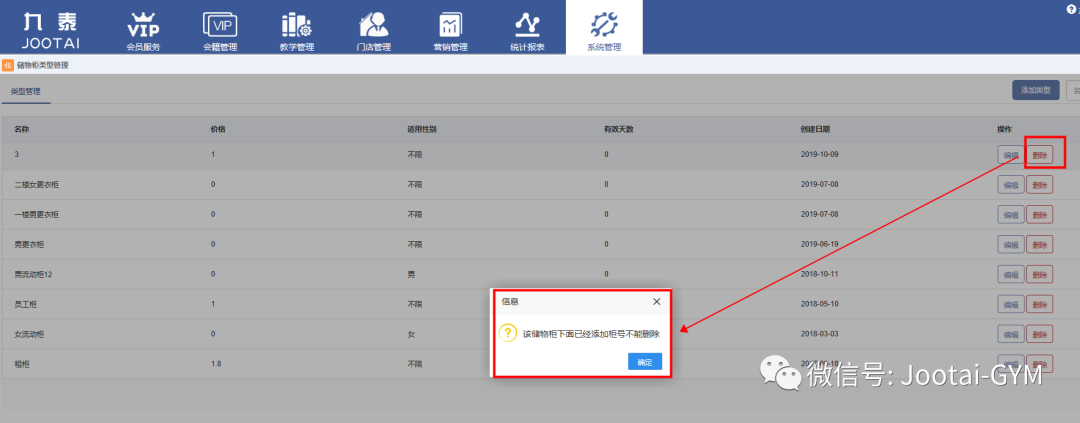The image size is (1080, 423).
Task: Click the orange 储物柜类型管理 breadcrumb icon
Action: pyautogui.click(x=8, y=65)
